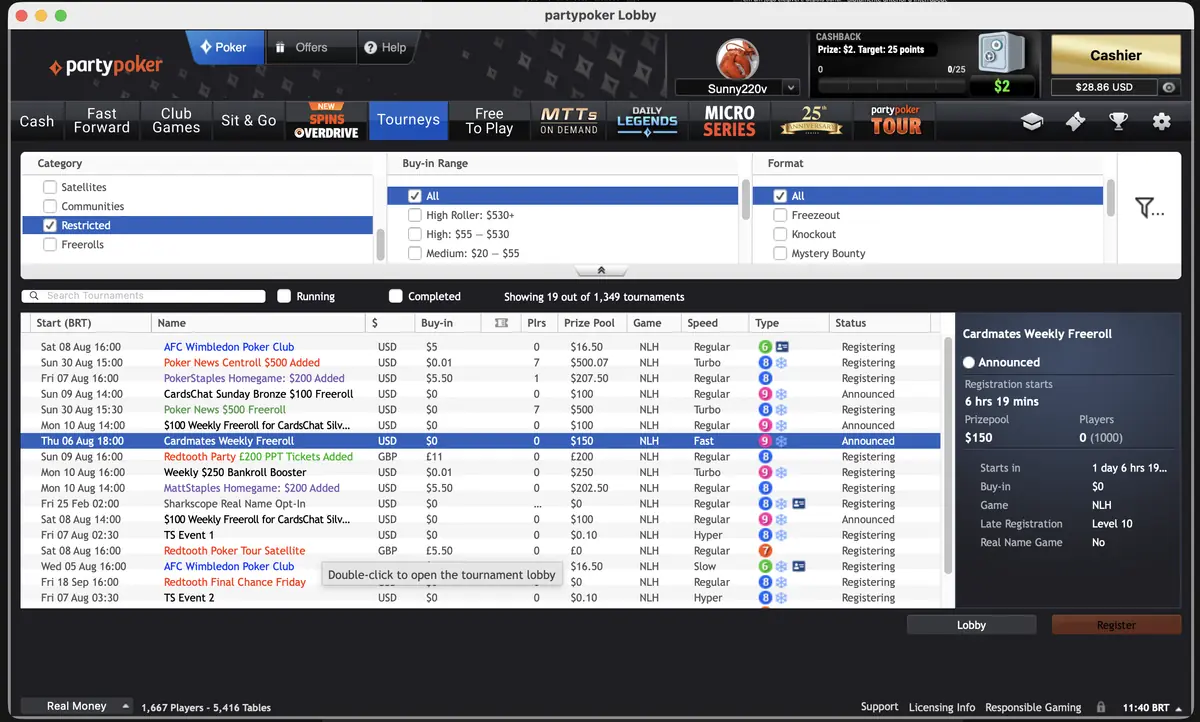Click the 8-max icon in the Redtooth Party row

pos(765,457)
